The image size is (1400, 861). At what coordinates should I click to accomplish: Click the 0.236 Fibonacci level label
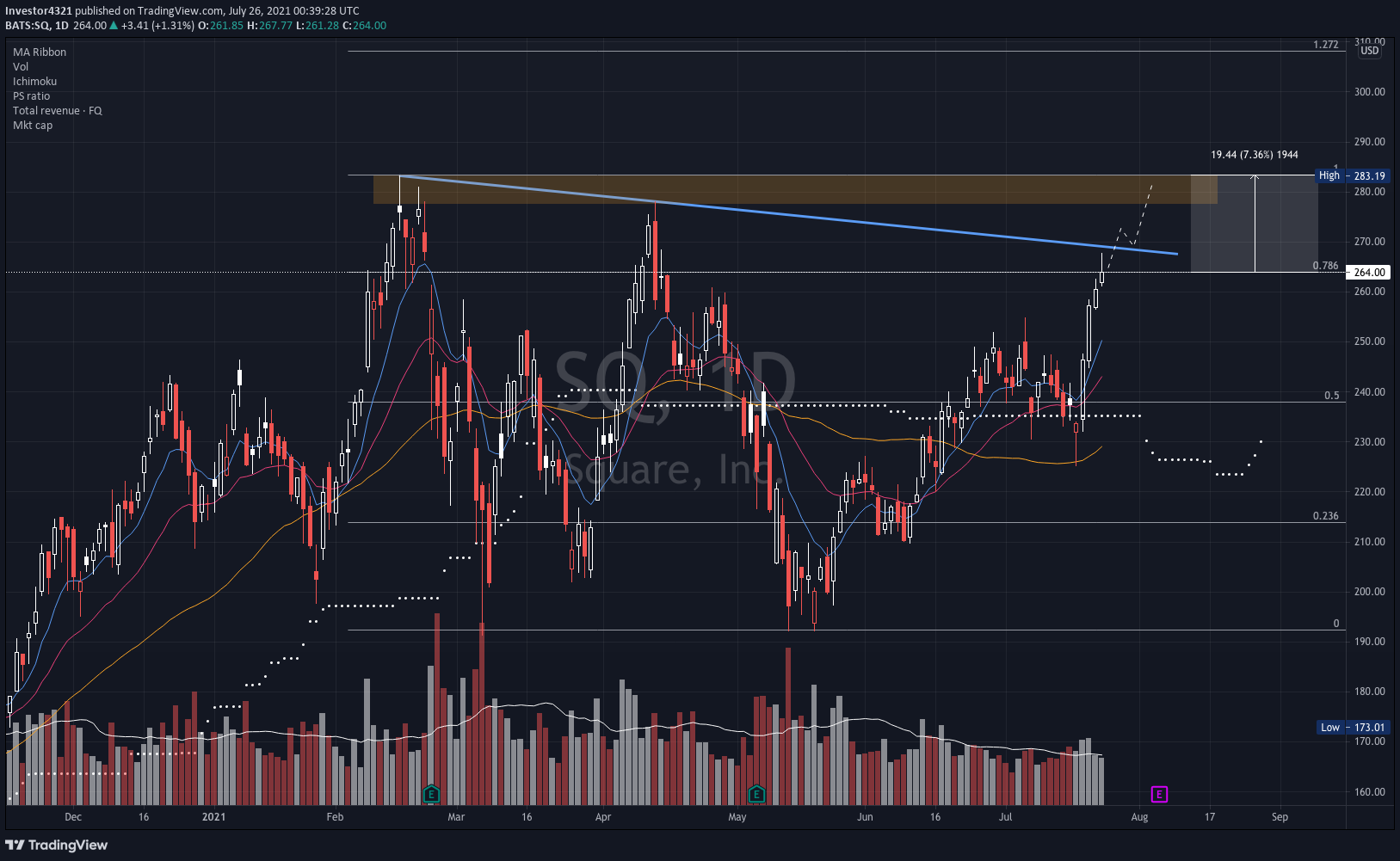(x=1326, y=516)
